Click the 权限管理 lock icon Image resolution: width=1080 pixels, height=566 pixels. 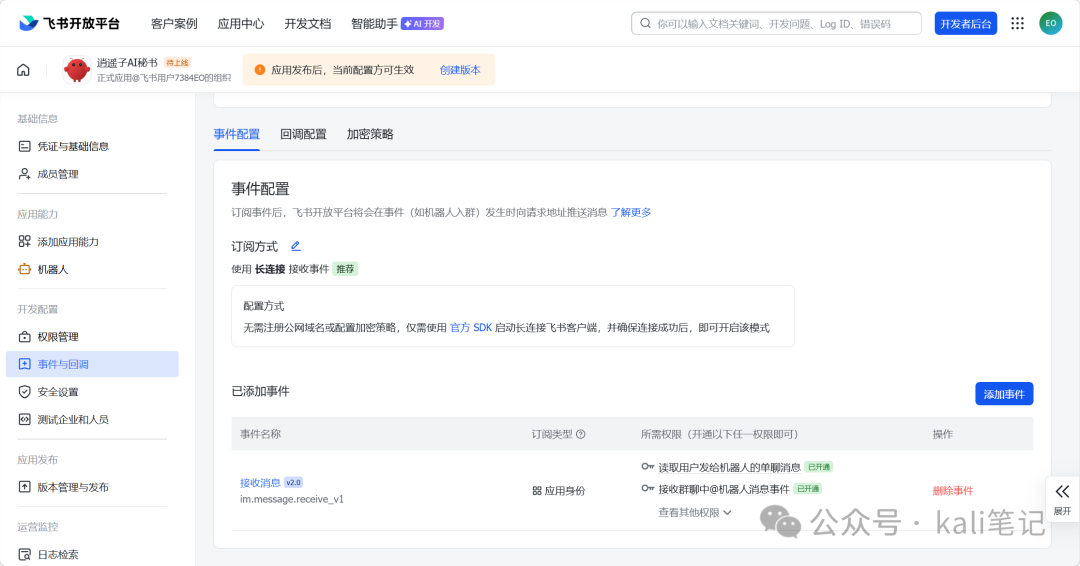point(25,337)
